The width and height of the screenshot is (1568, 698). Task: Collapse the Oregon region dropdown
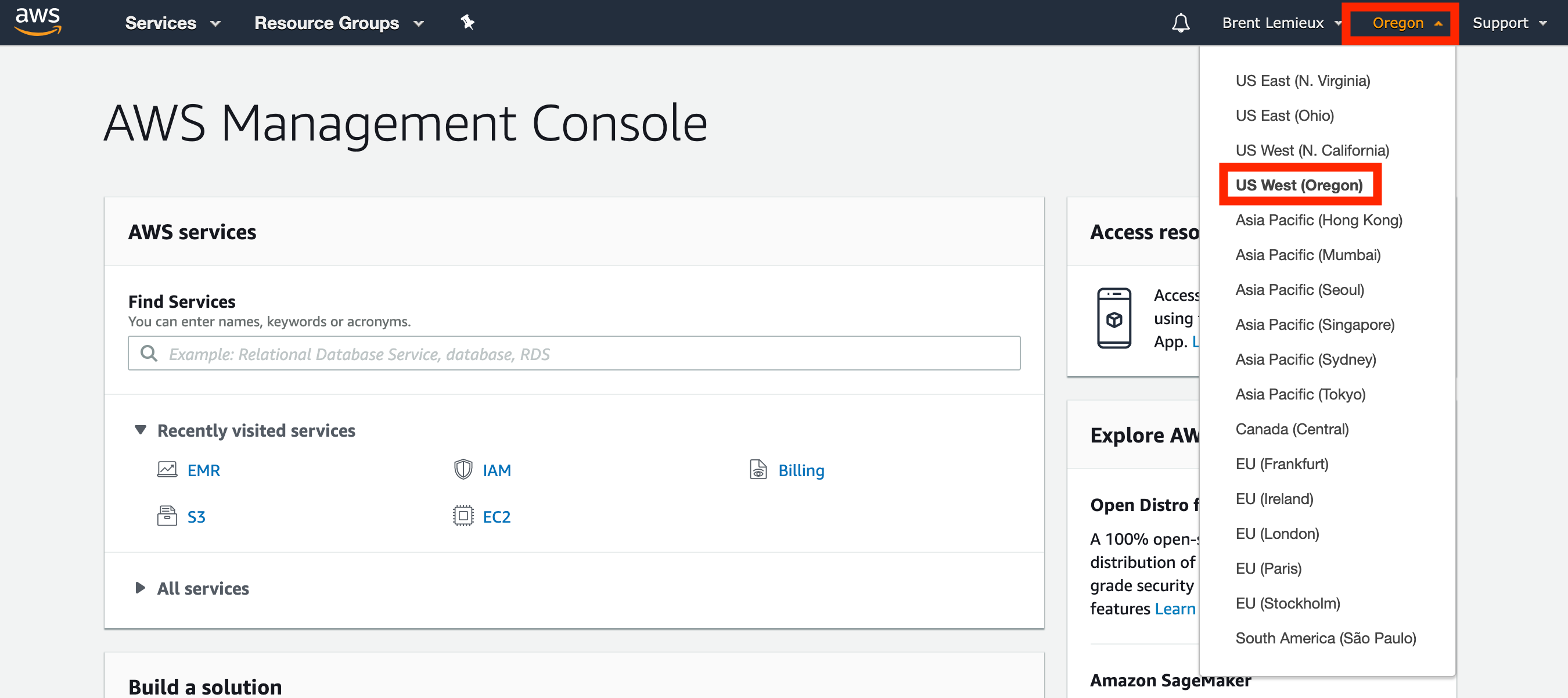pos(1406,23)
